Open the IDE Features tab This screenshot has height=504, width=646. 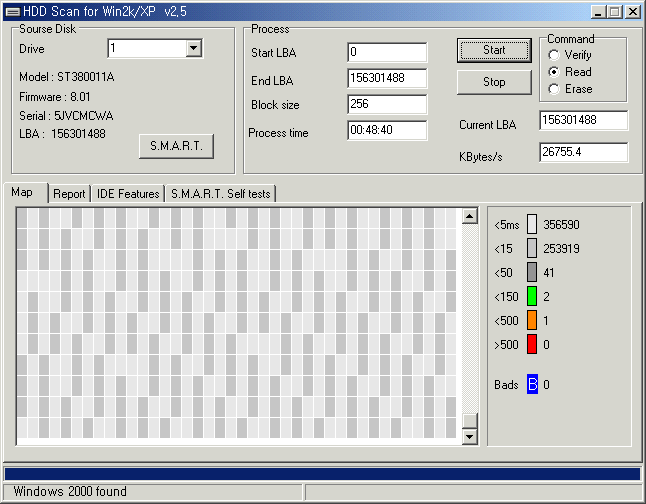click(x=128, y=194)
